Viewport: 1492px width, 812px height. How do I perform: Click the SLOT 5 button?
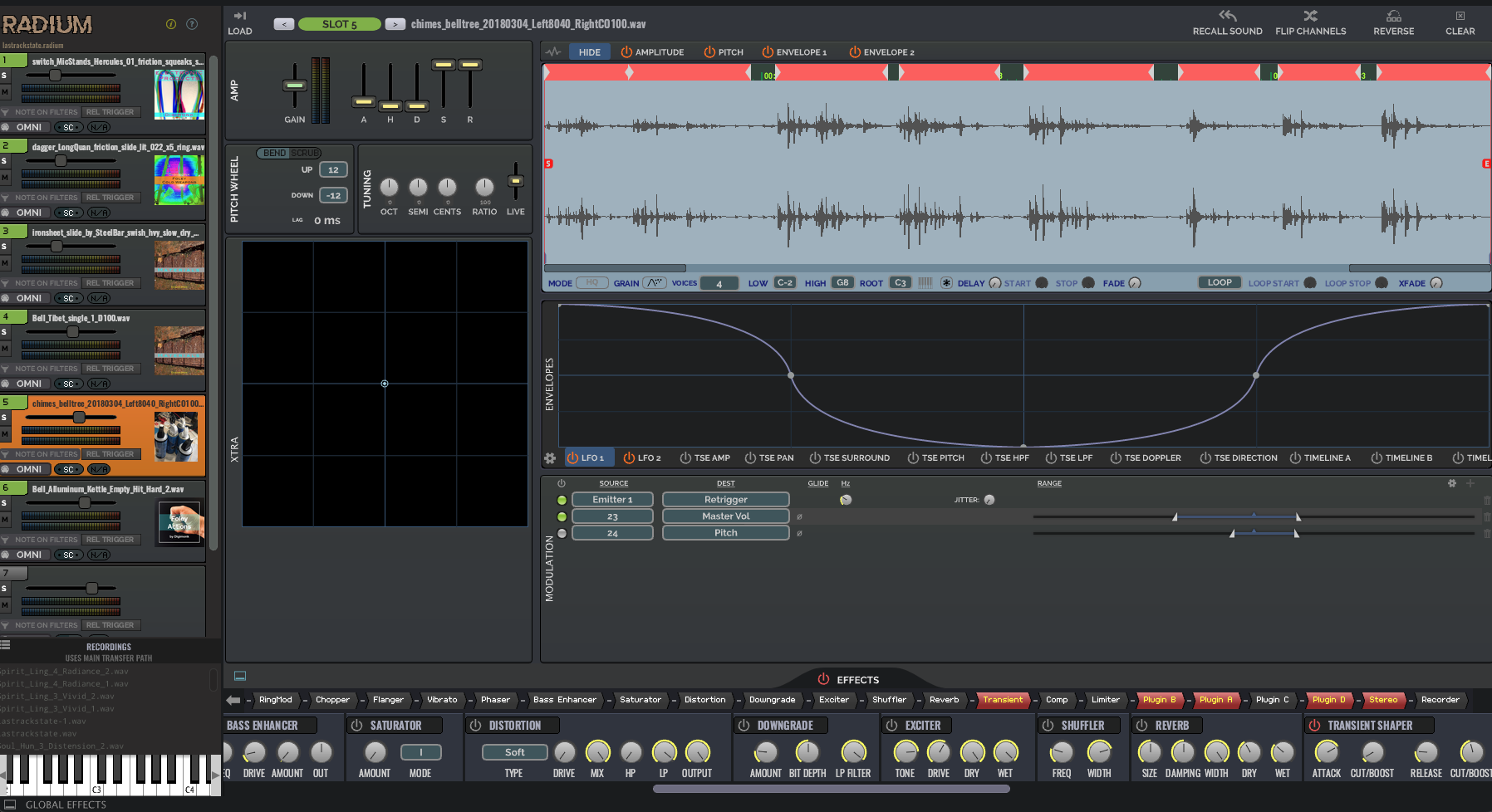[x=340, y=24]
